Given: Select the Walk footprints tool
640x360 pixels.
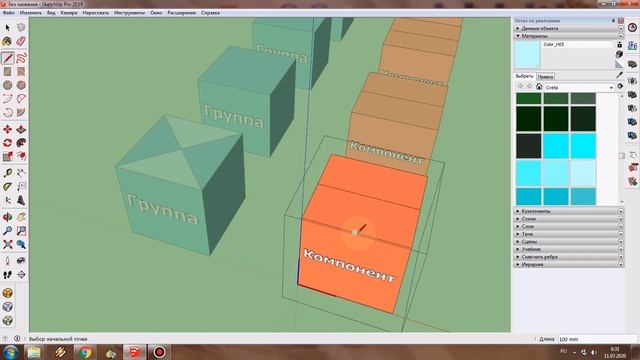Looking at the screenshot, I should click(x=8, y=275).
